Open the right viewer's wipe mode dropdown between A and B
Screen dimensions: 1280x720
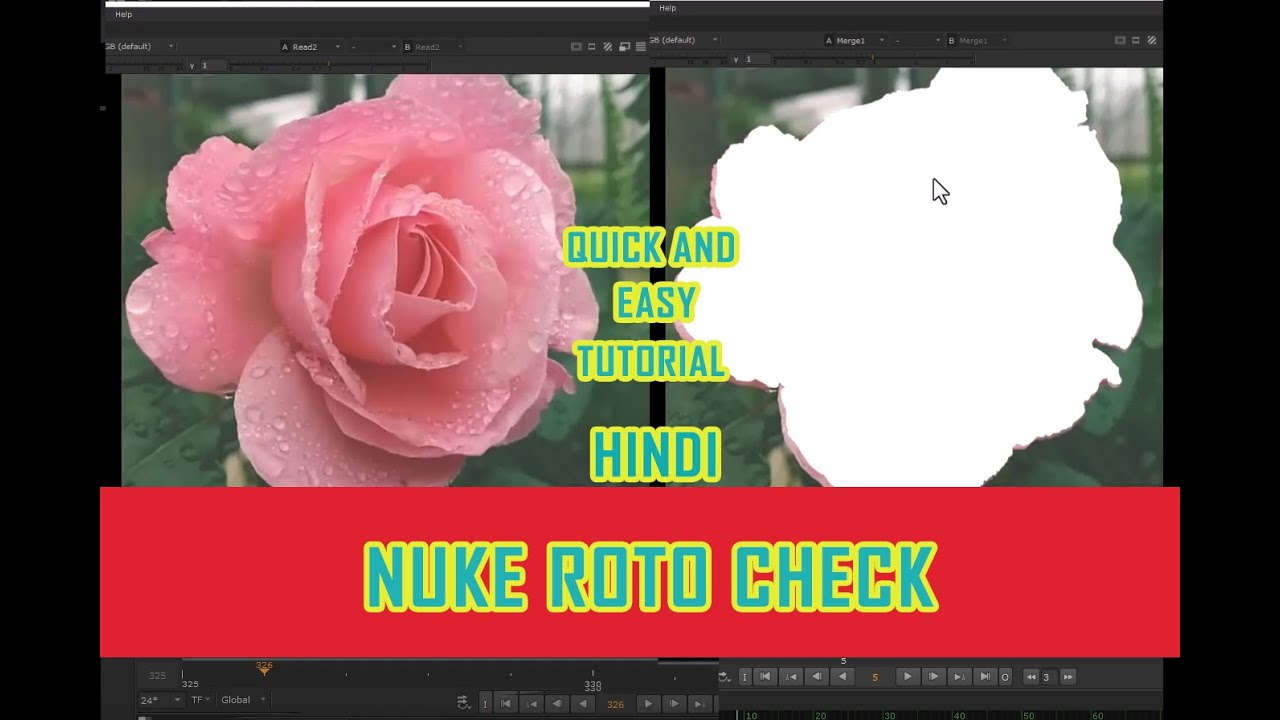(x=917, y=40)
